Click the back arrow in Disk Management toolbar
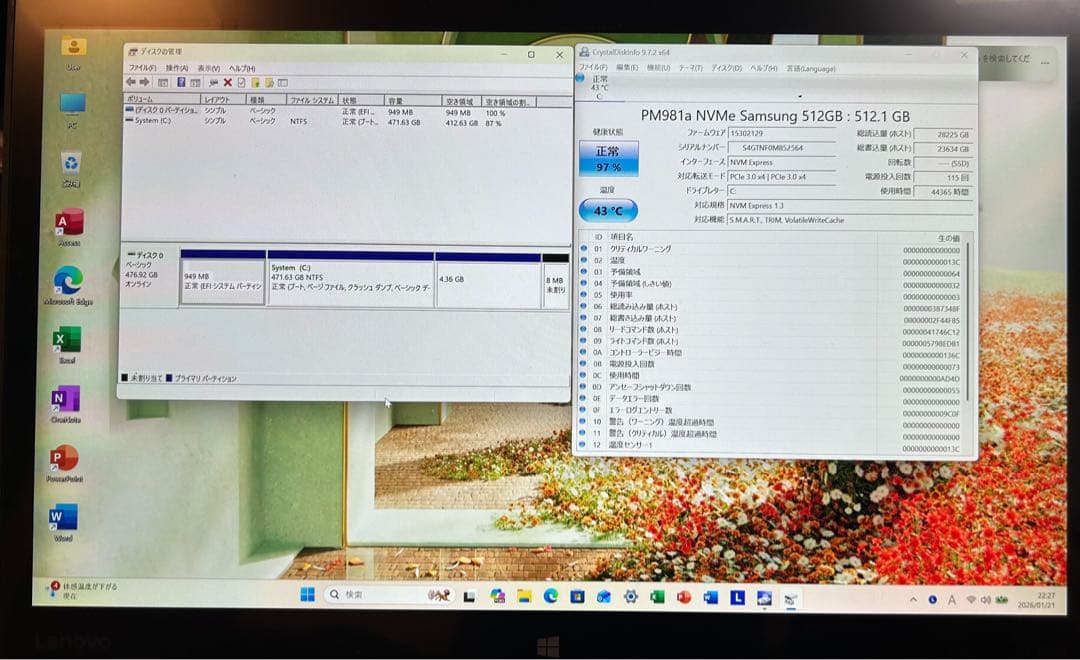Image resolution: width=1080 pixels, height=660 pixels. [130, 82]
